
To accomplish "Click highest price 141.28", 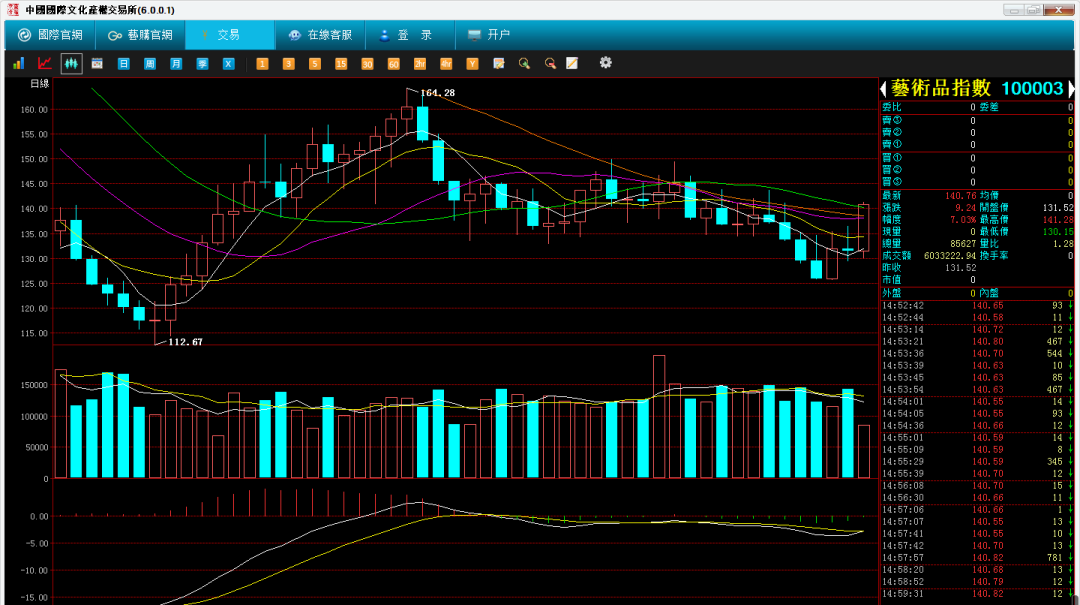I will coord(1058,220).
